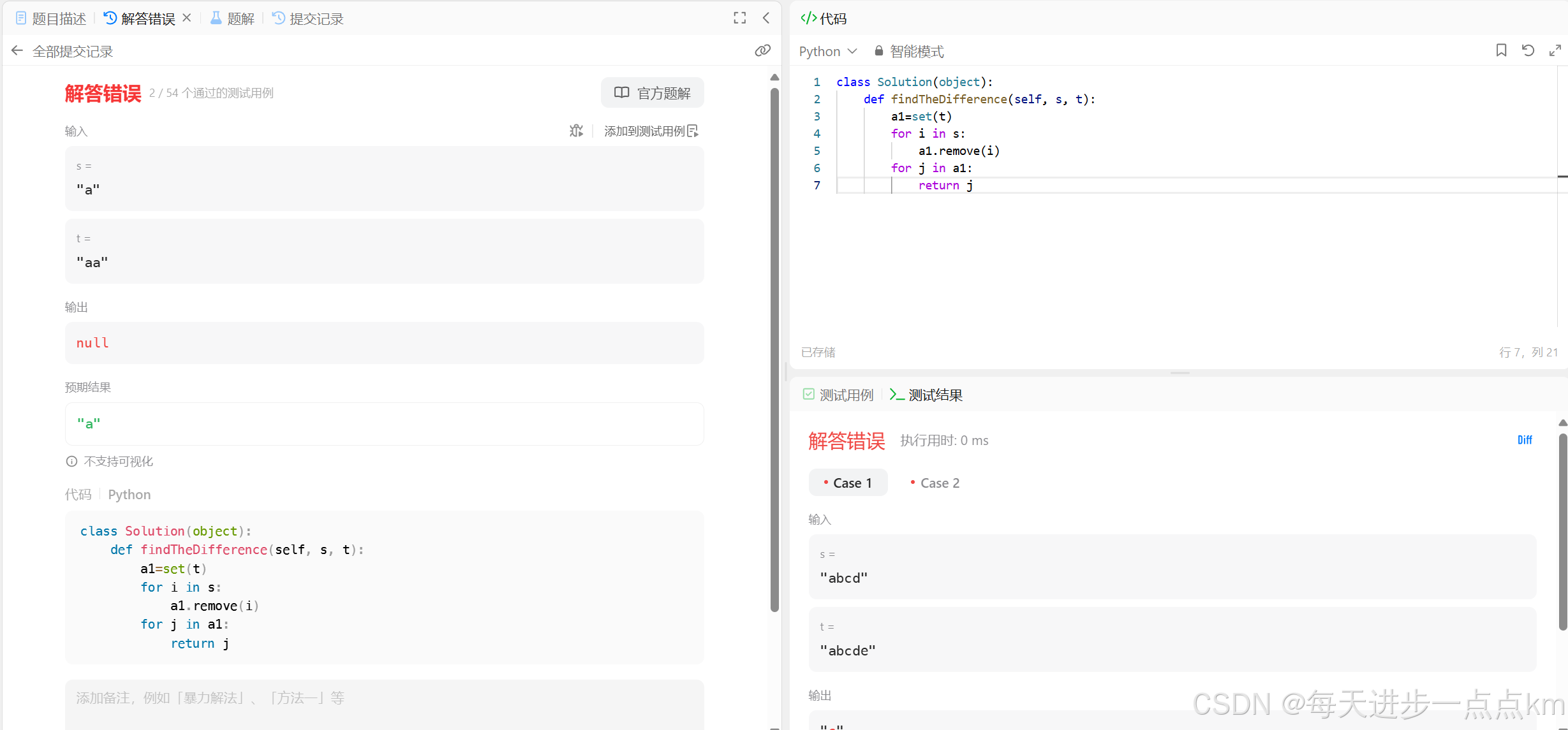
Task: Close the 解答错误 tab
Action: (187, 18)
